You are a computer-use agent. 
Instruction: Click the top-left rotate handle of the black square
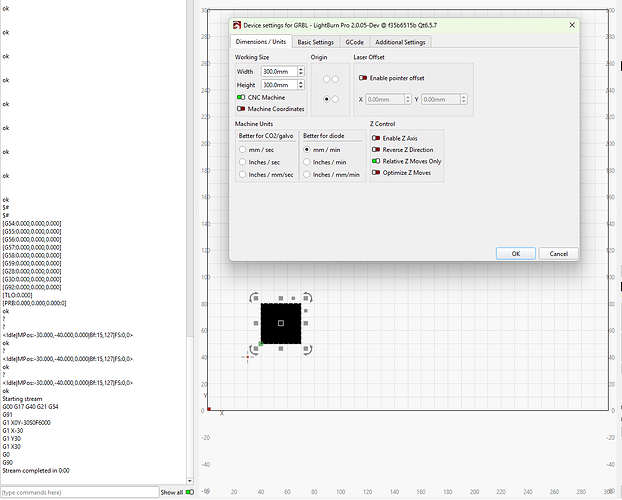point(254,297)
